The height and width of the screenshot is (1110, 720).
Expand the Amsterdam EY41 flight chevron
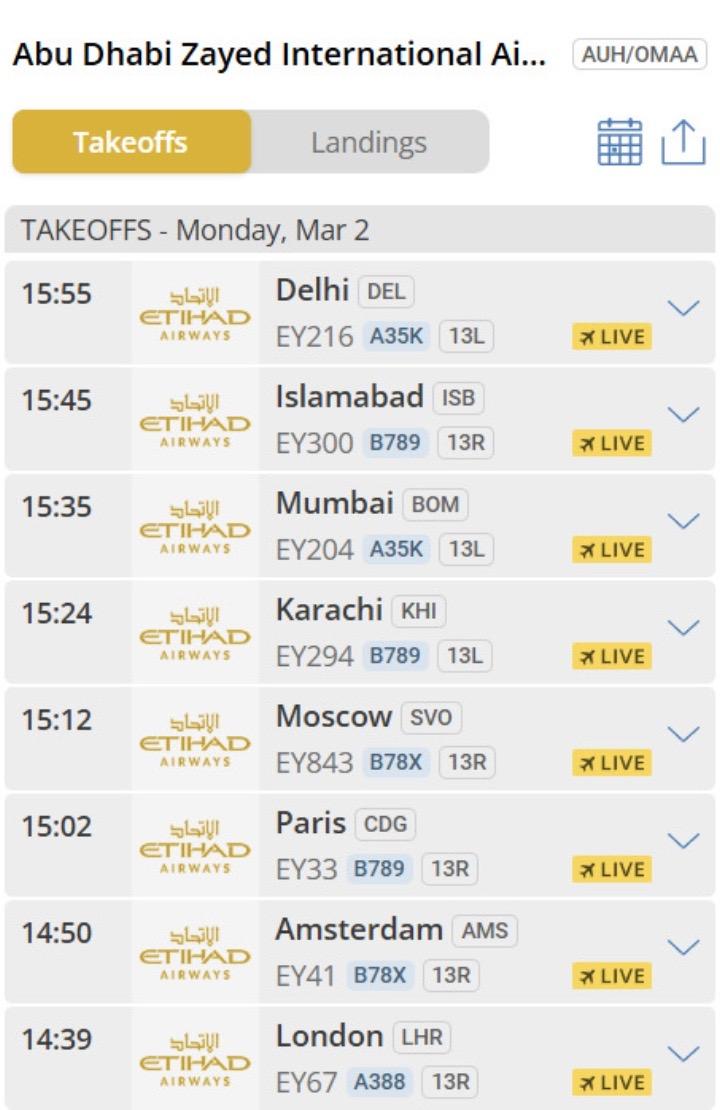tap(683, 947)
